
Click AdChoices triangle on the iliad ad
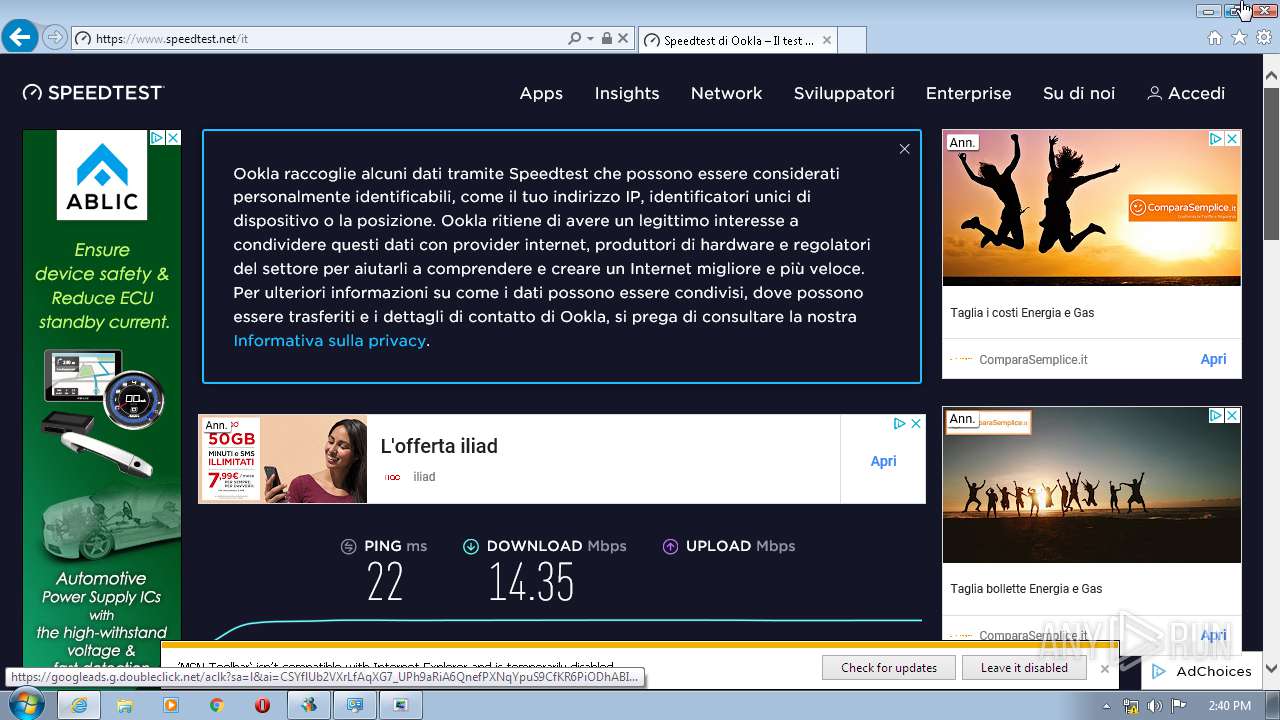point(899,424)
